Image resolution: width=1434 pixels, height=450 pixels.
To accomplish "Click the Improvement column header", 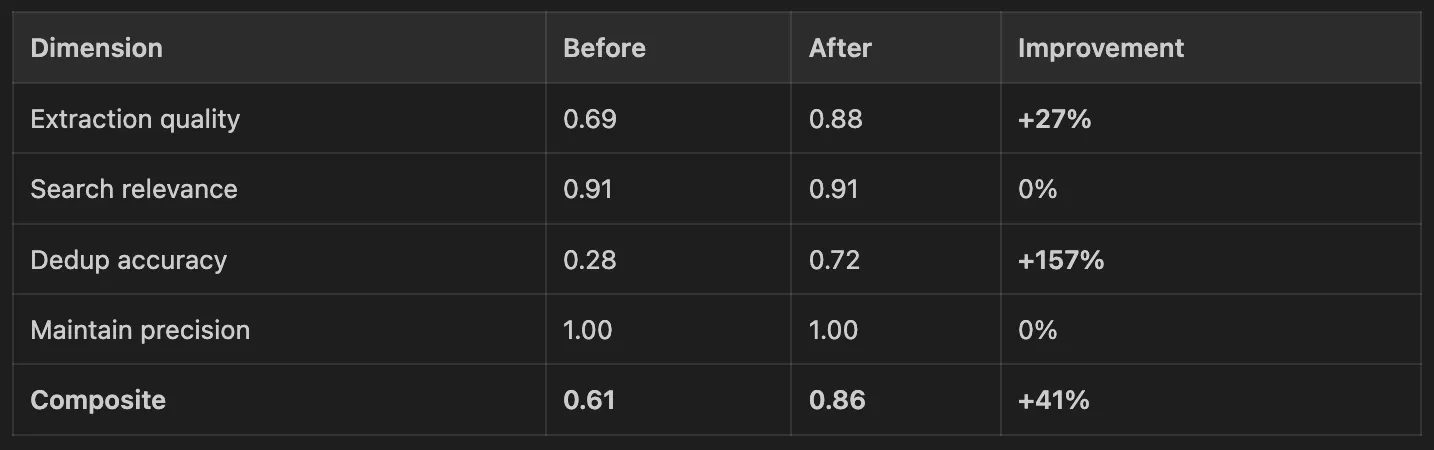I will (x=1101, y=48).
